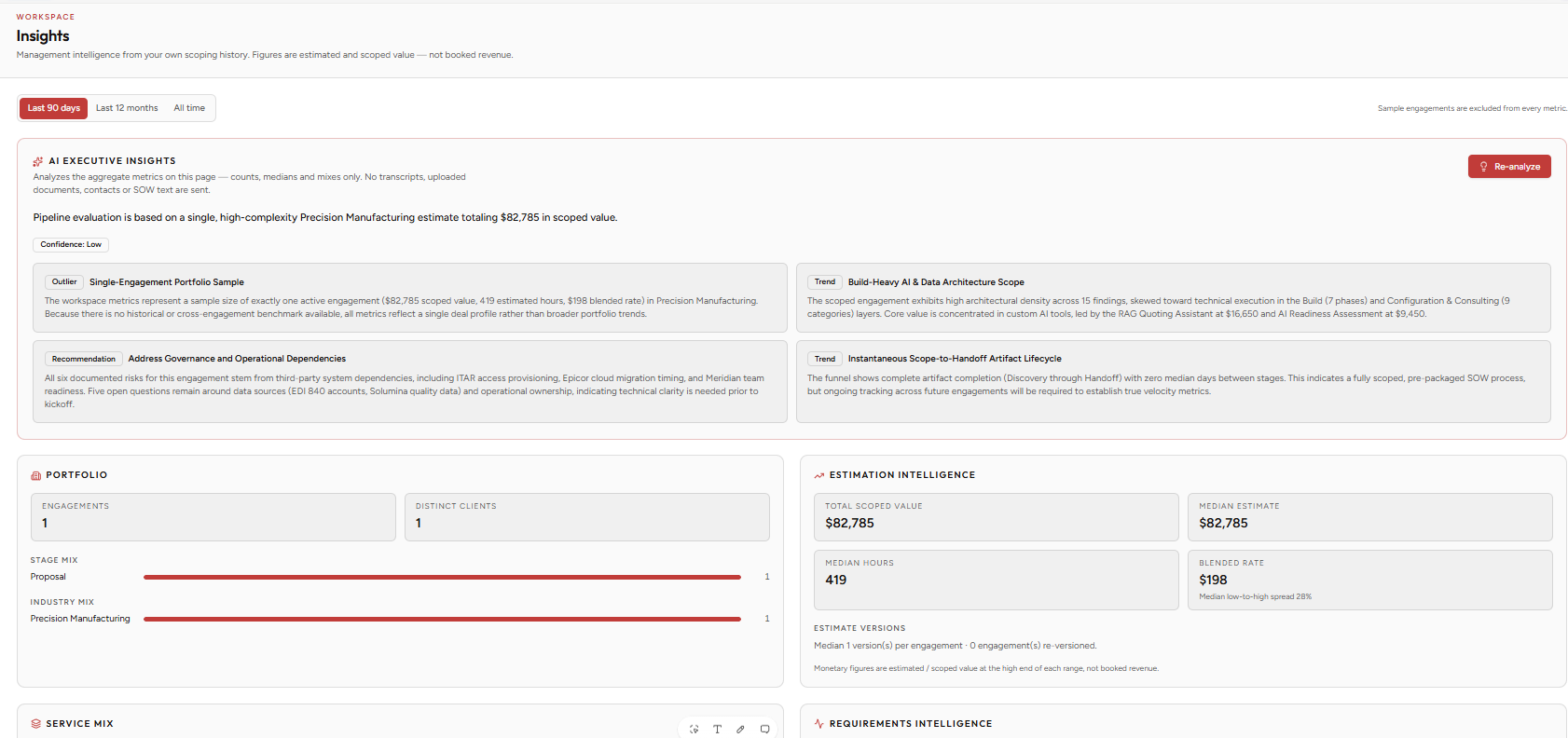Click the Requirements Intelligence pulse icon
1568x738 pixels.
pyautogui.click(x=819, y=724)
